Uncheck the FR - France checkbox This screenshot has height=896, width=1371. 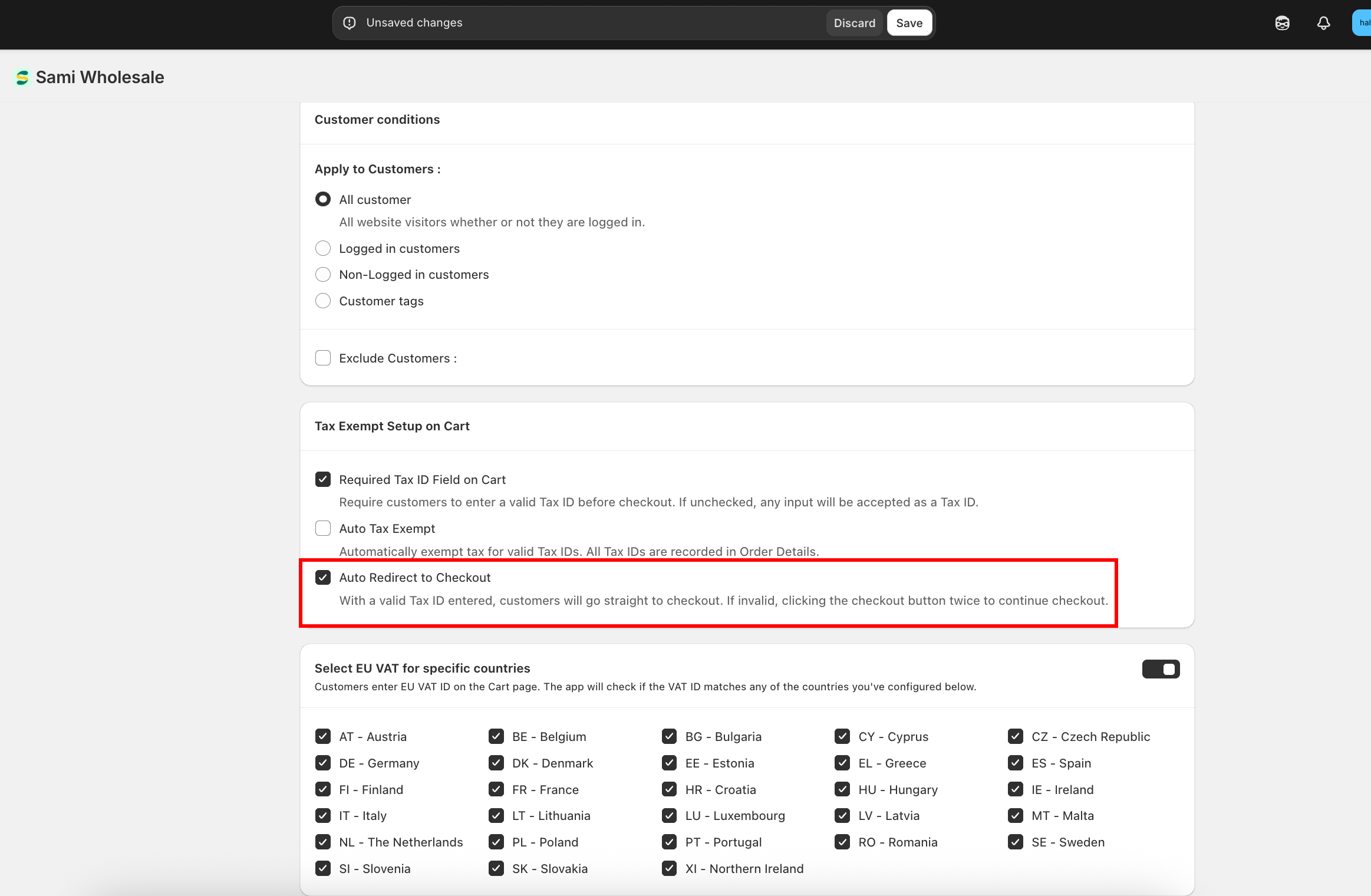[496, 789]
